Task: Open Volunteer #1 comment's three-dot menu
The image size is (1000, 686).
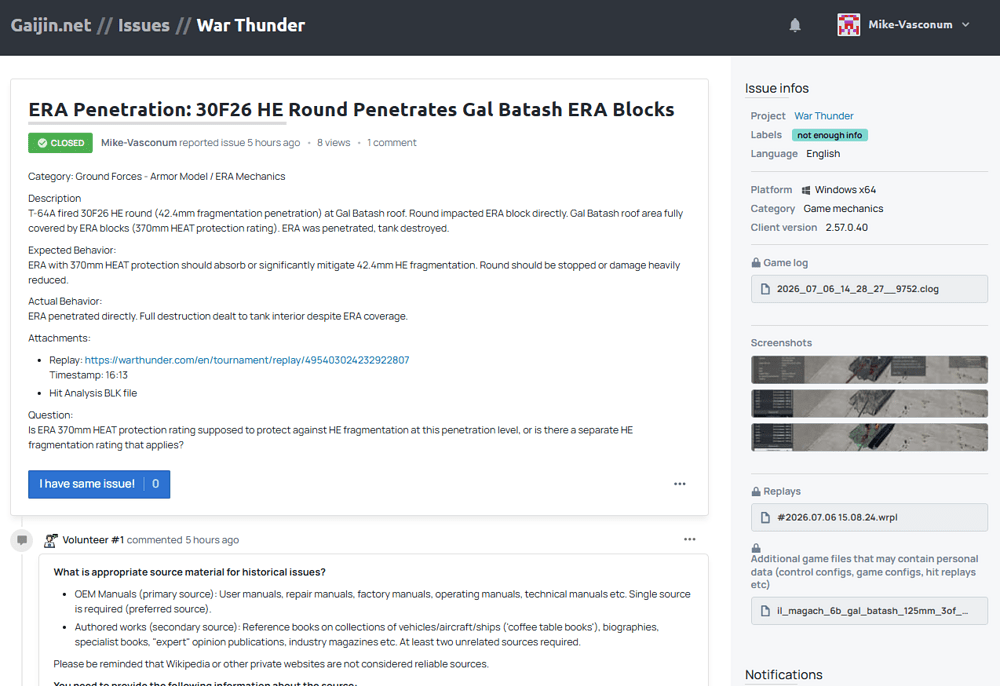Action: (x=689, y=539)
